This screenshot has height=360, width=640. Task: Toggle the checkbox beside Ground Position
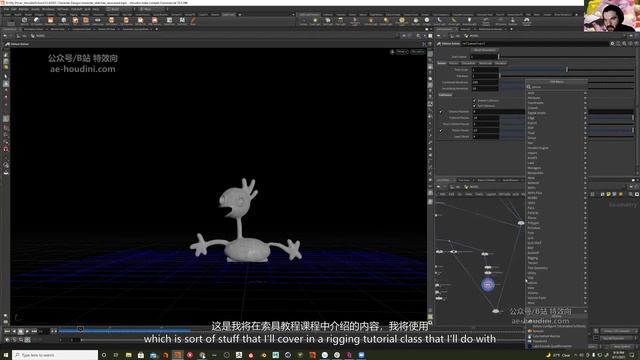click(441, 111)
